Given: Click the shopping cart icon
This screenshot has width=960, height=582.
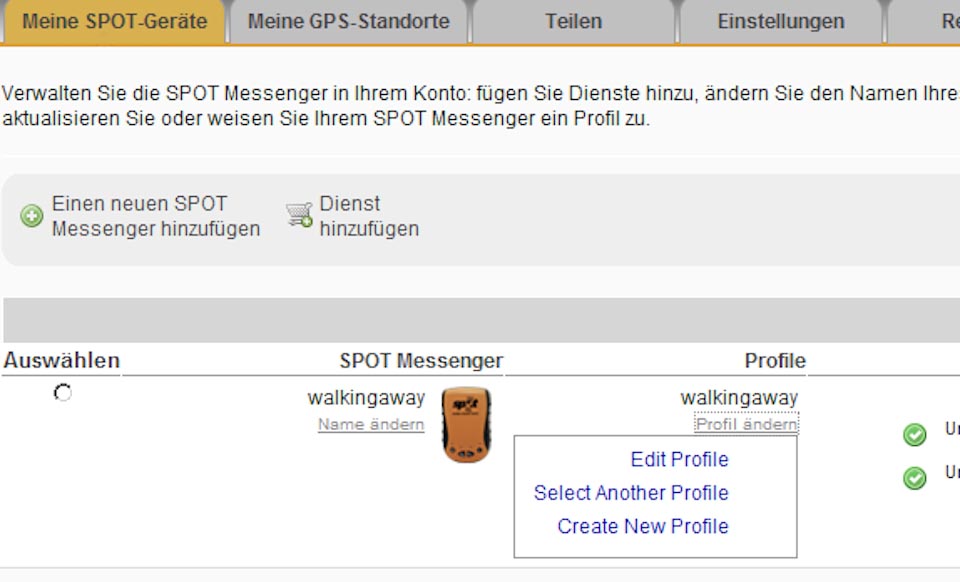Looking at the screenshot, I should click(x=299, y=215).
